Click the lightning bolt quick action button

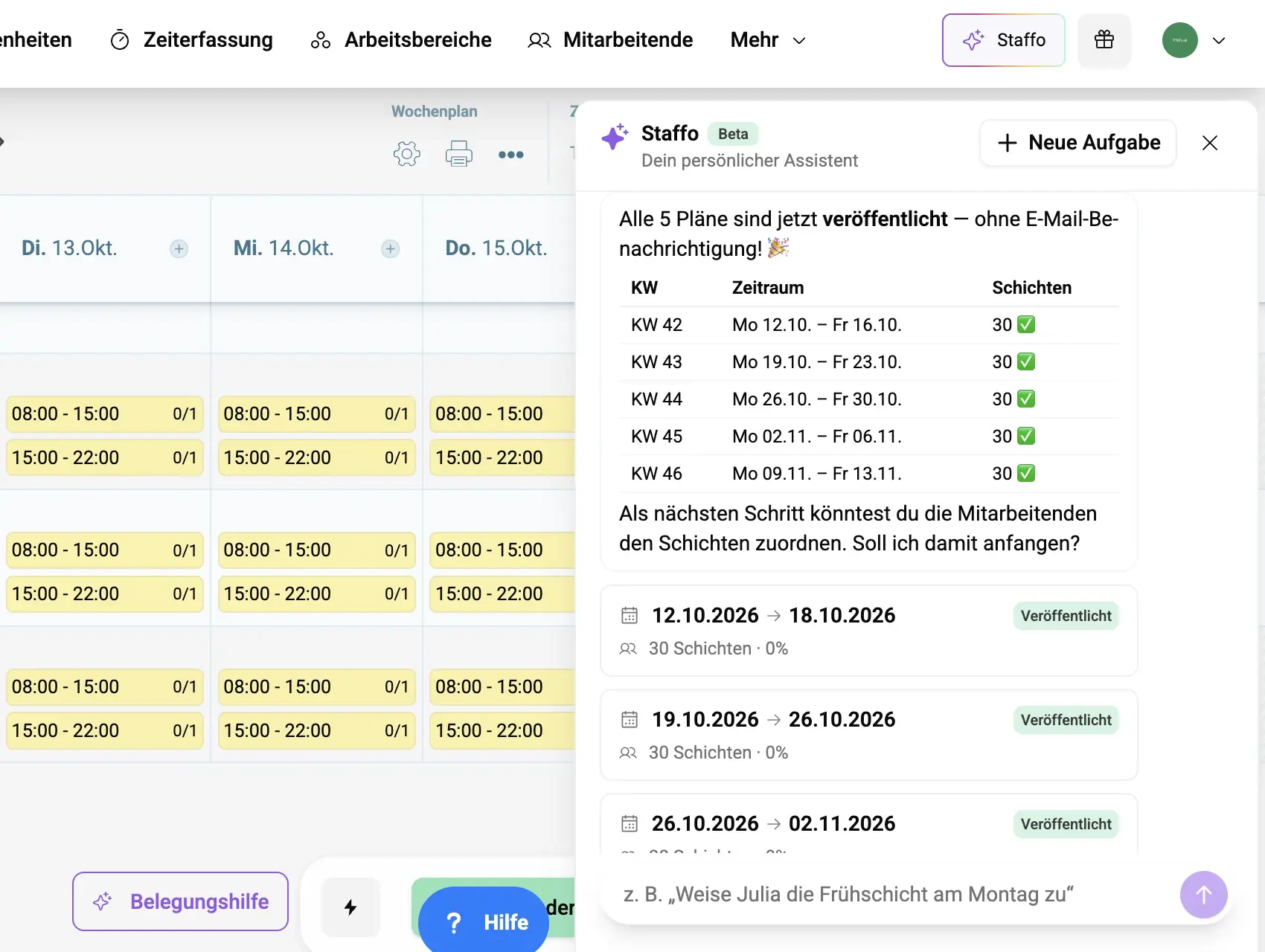(x=350, y=907)
